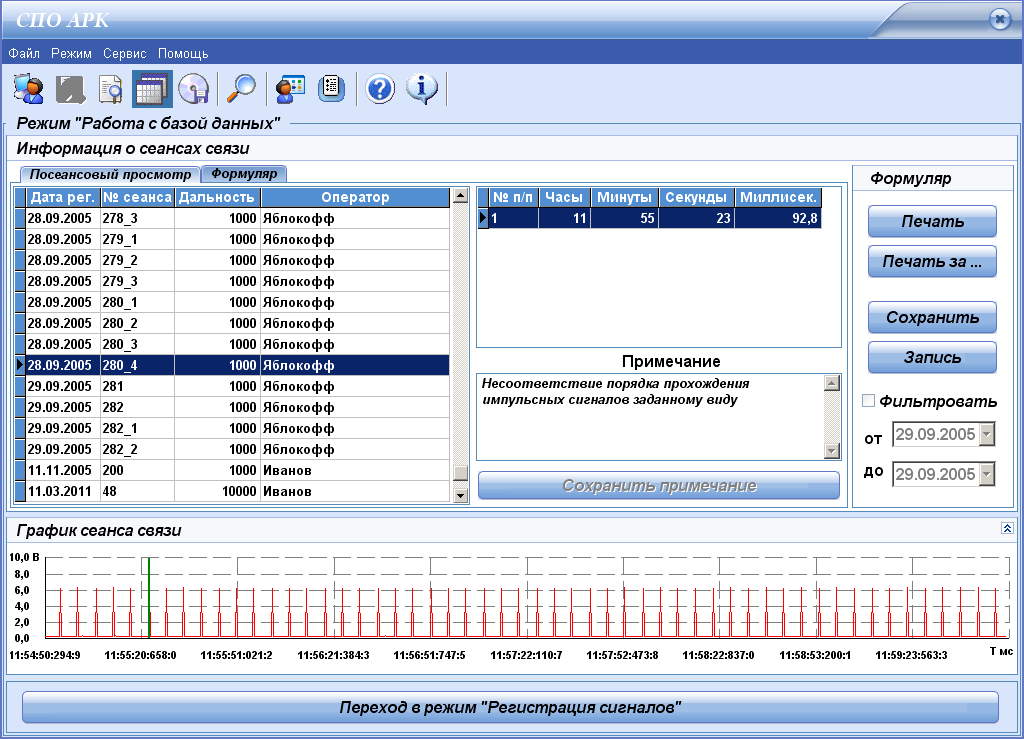Viewport: 1024px width, 739px height.
Task: Click the document preview magnifier icon
Action: pyautogui.click(x=109, y=89)
